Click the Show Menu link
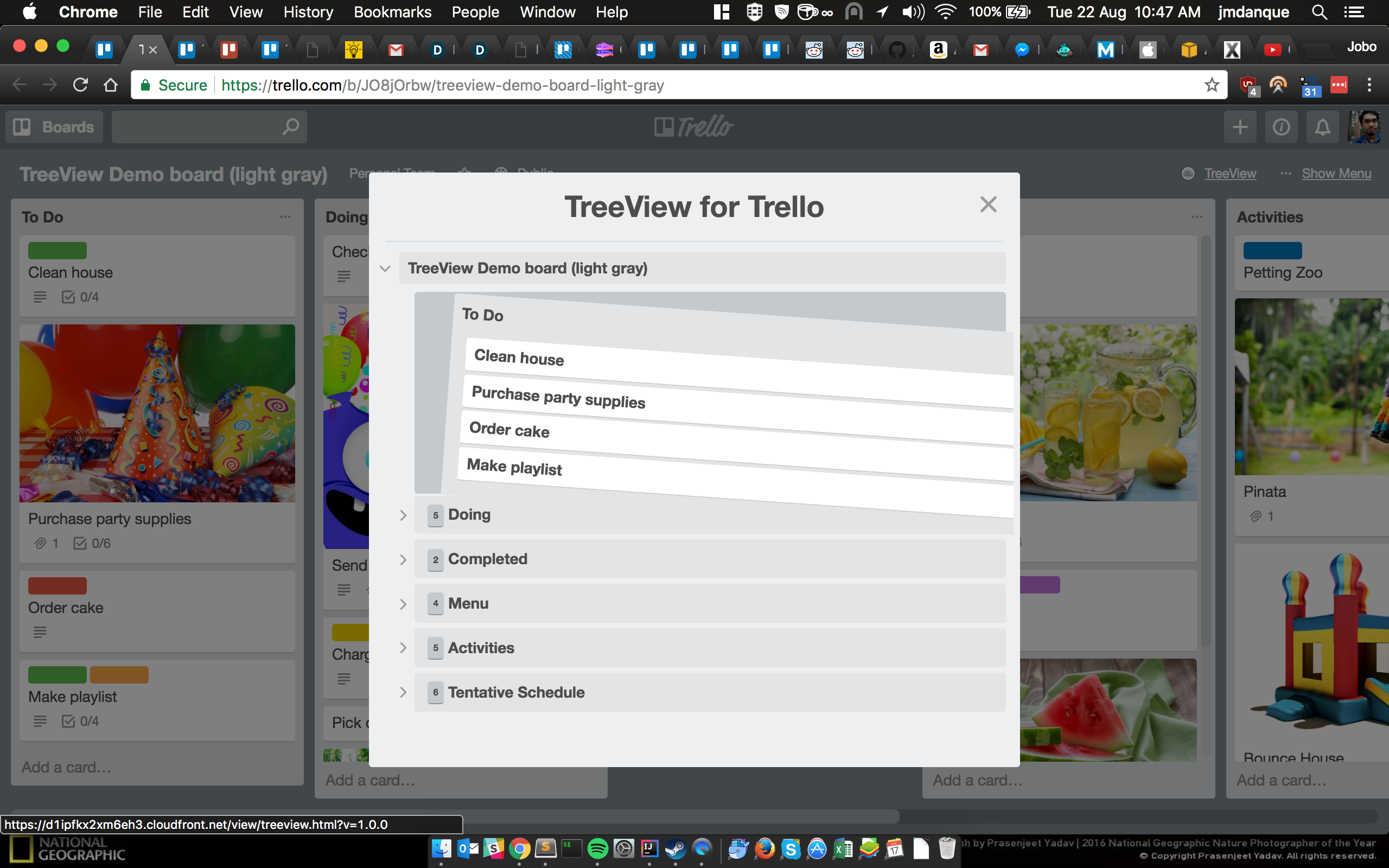 tap(1336, 174)
